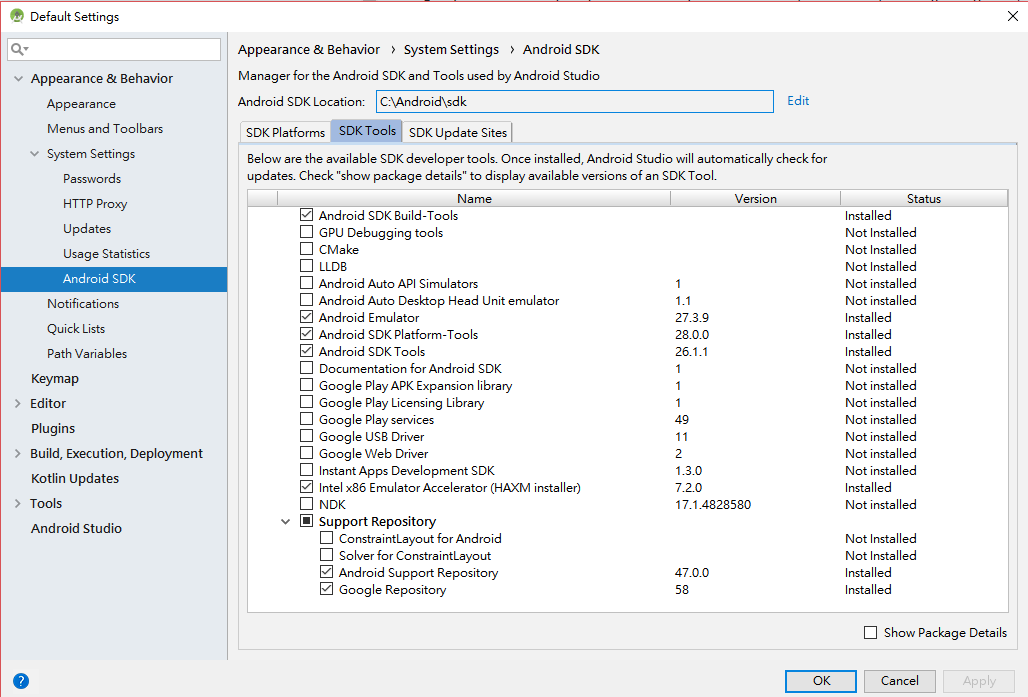The width and height of the screenshot is (1028, 697).
Task: Uncheck Google Repository
Action: [x=326, y=589]
